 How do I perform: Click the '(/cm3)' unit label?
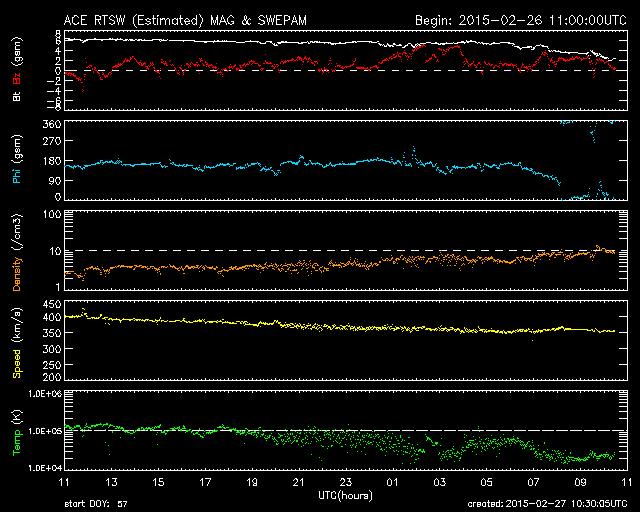click(x=18, y=231)
